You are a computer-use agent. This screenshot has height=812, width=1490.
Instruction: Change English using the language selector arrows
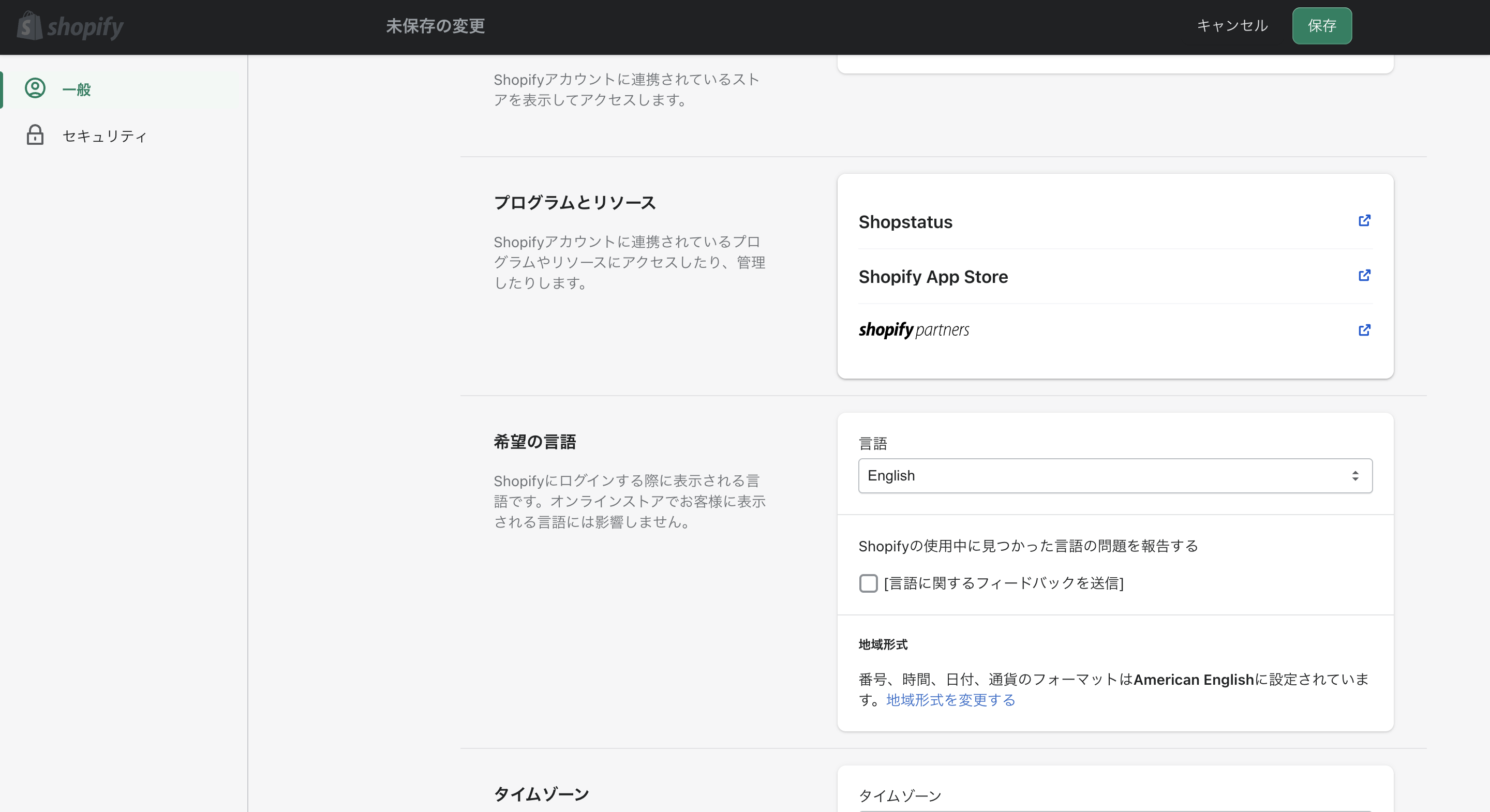(1356, 475)
